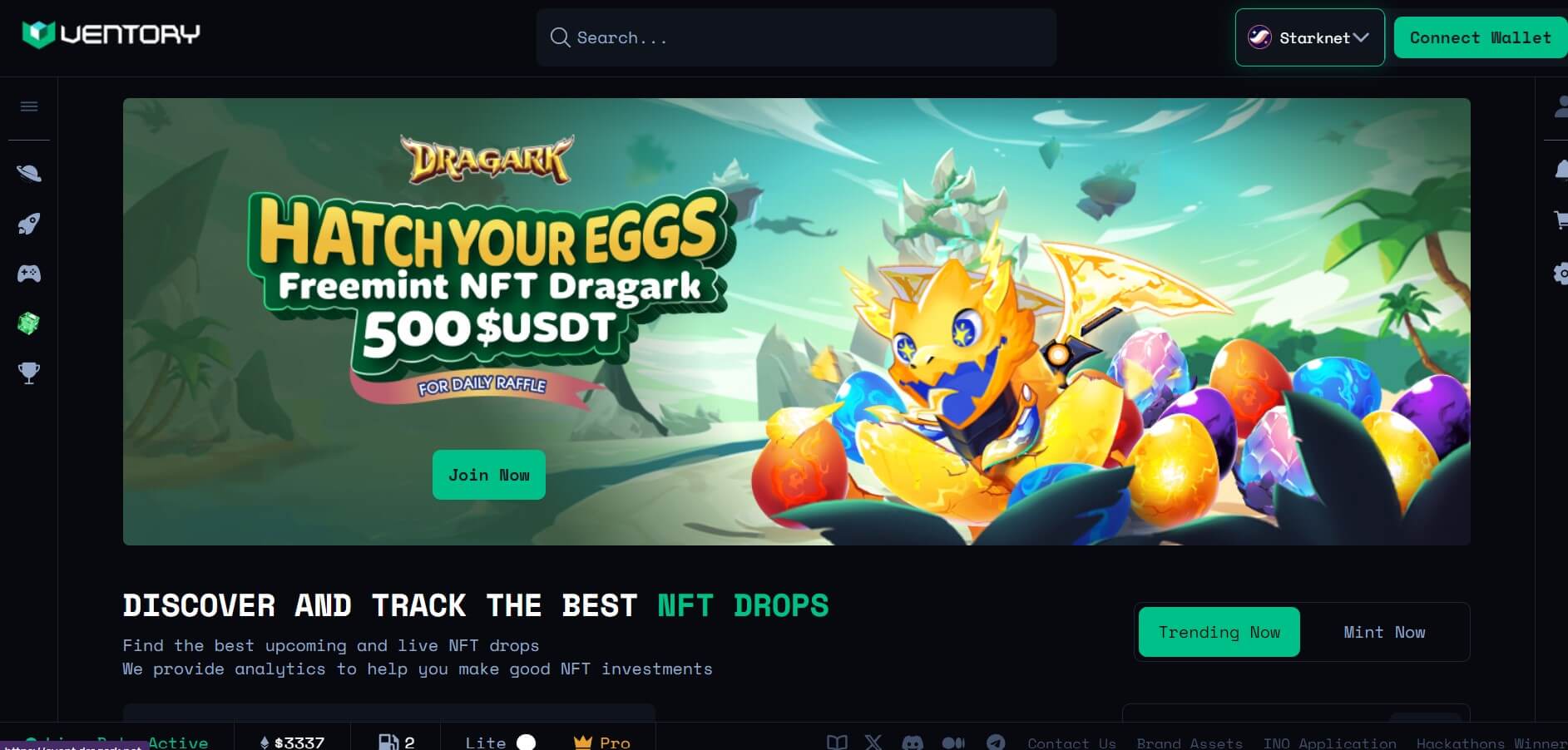Click the Connect Wallet button
This screenshot has width=1568, height=750.
click(x=1480, y=37)
